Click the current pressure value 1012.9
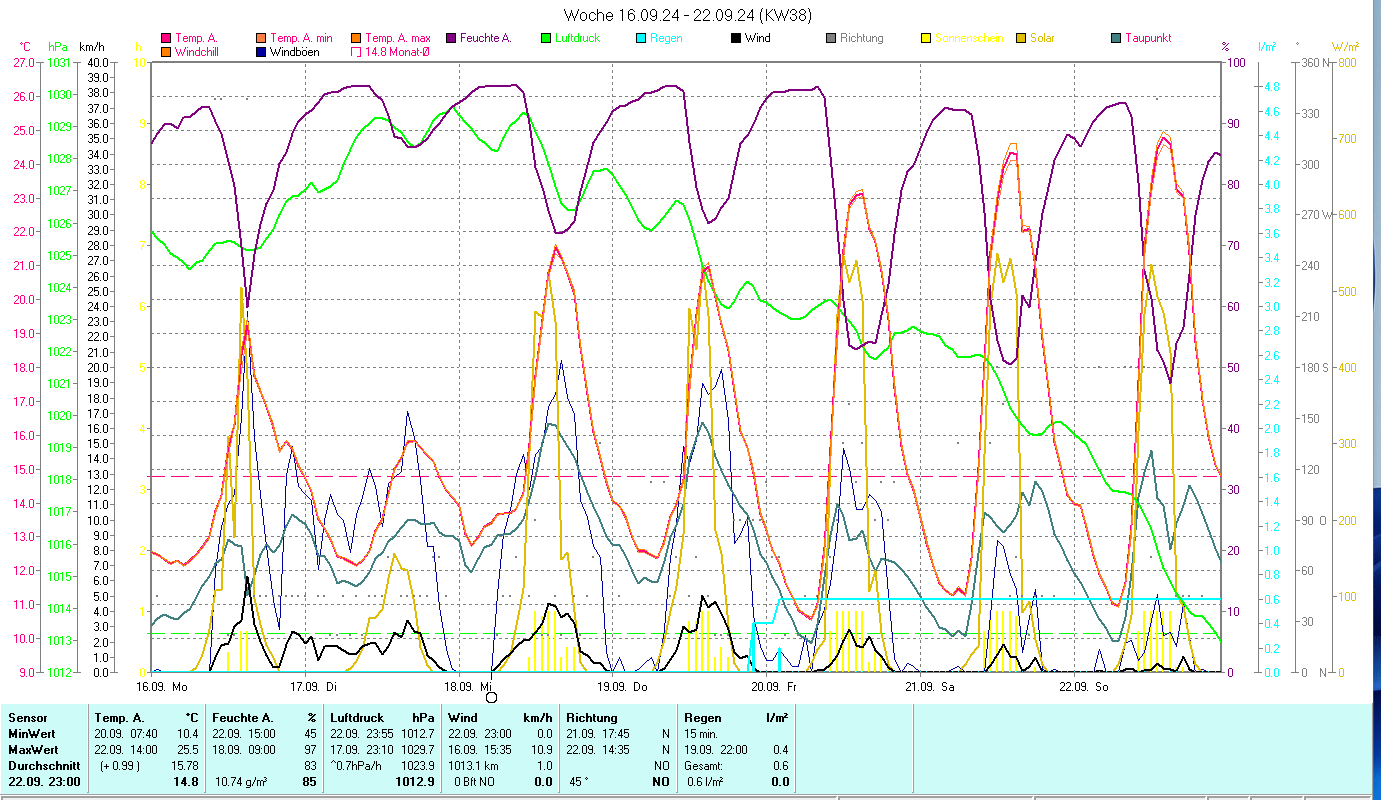1381x800 pixels. click(x=415, y=782)
